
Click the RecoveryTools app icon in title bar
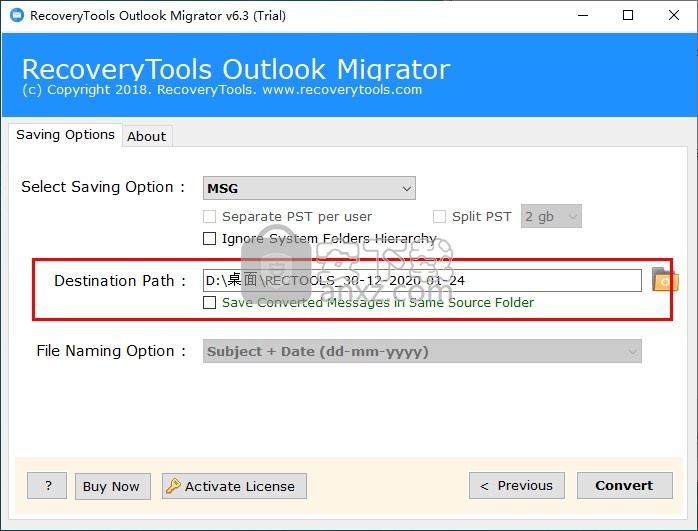click(16, 16)
